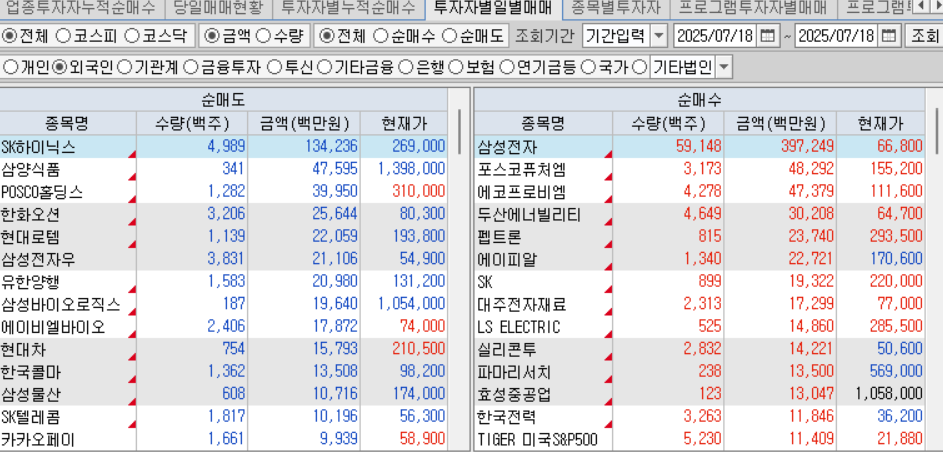Select 개인 investor radio button
The image size is (943, 452).
point(11,67)
